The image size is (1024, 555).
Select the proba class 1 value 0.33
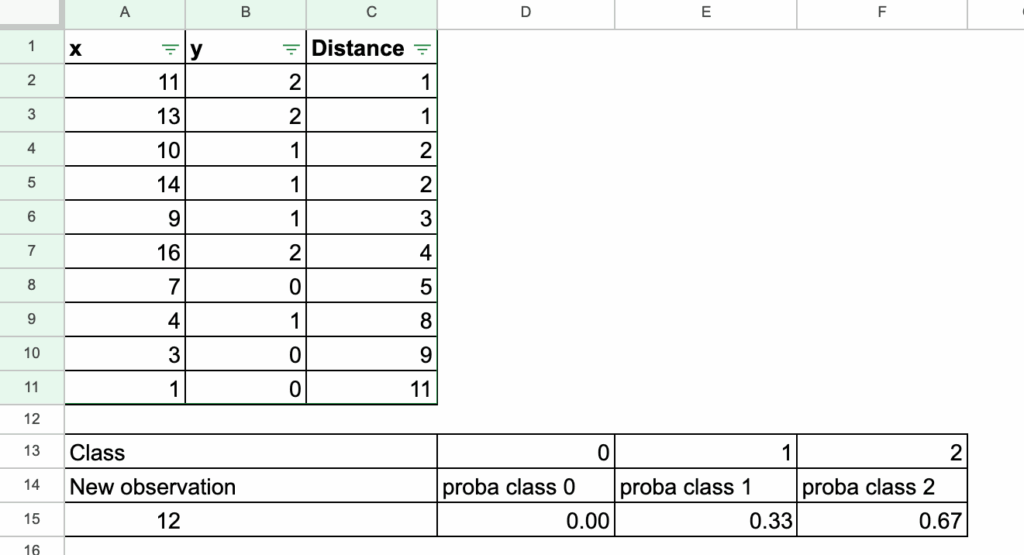pos(706,521)
